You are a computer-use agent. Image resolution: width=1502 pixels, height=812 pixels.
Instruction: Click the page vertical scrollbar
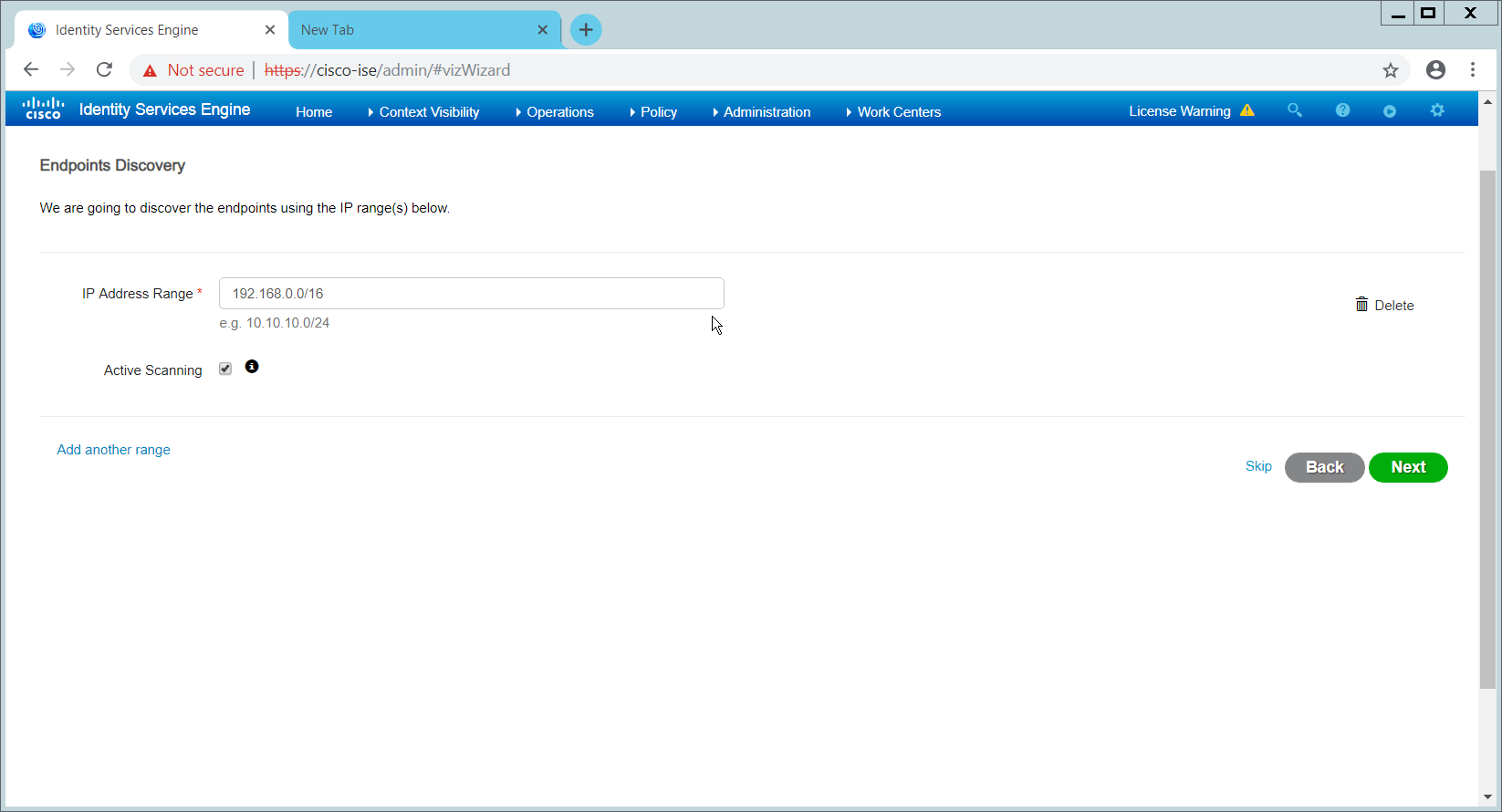tap(1487, 429)
